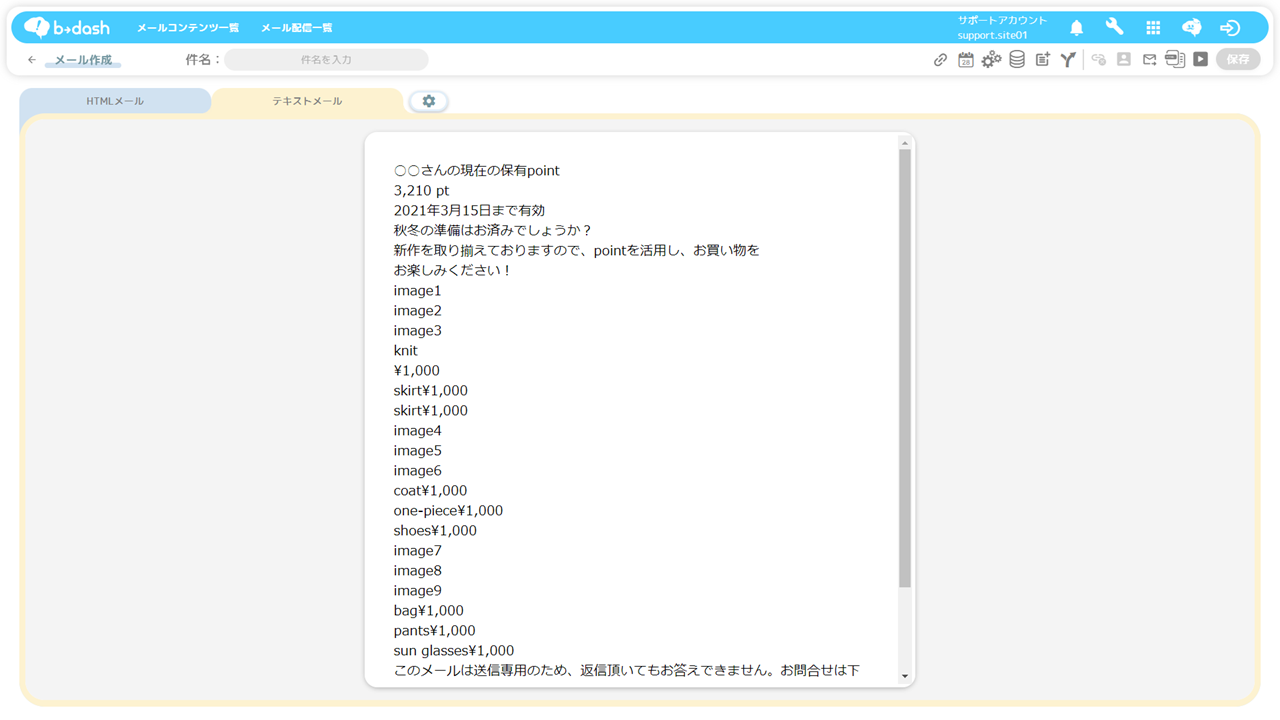The image size is (1280, 720).
Task: Click the one-piece¥1,000 line
Action: coord(448,511)
